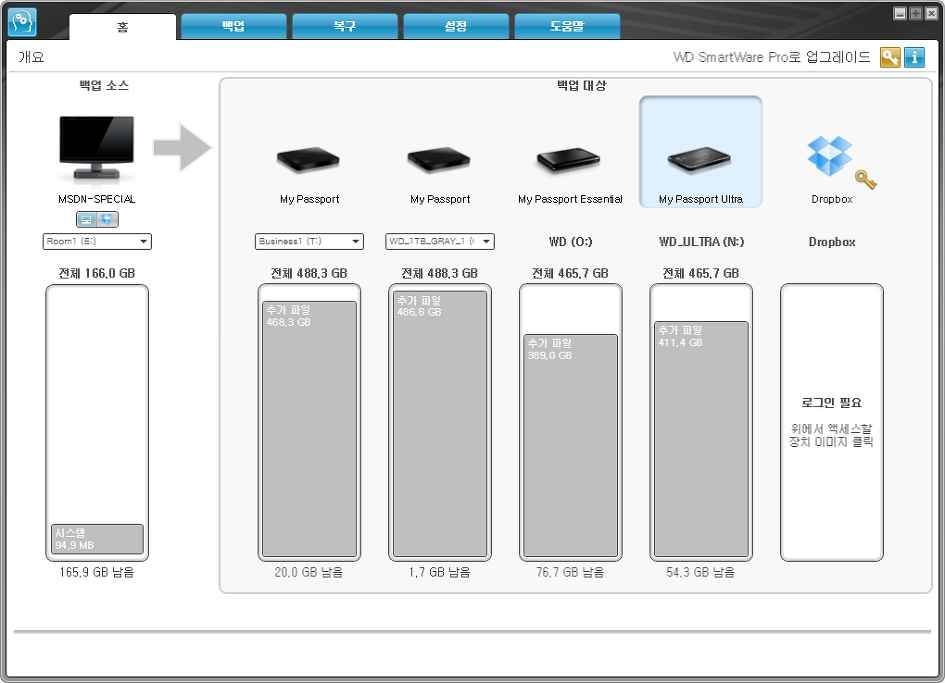Click the 개요 overview heading
Image resolution: width=945 pixels, height=683 pixels.
click(31, 57)
